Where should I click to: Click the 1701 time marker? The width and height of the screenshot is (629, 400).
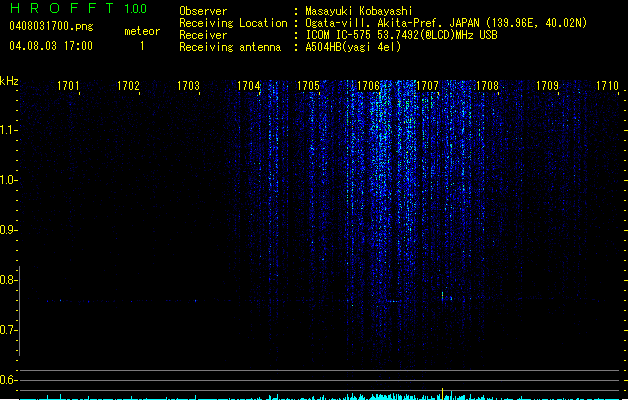[x=68, y=86]
